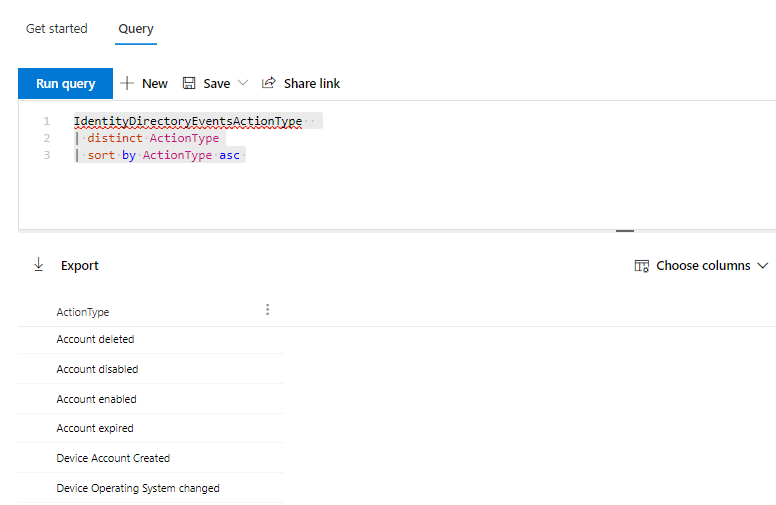Click the Save floppy disk icon
The image size is (776, 505).
pos(189,84)
